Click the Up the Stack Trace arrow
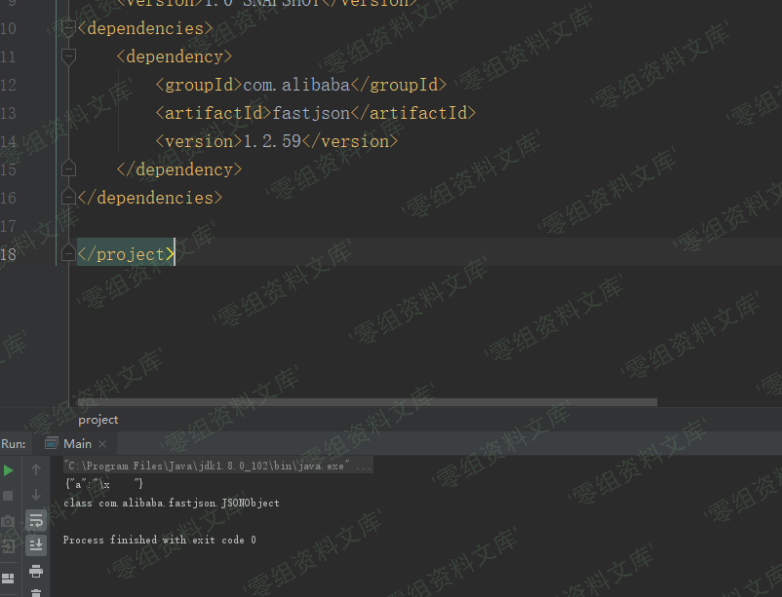This screenshot has height=597, width=782. coord(36,470)
